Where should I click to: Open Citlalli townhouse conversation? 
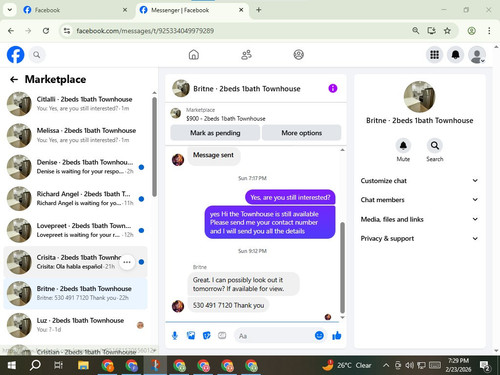click(75, 104)
